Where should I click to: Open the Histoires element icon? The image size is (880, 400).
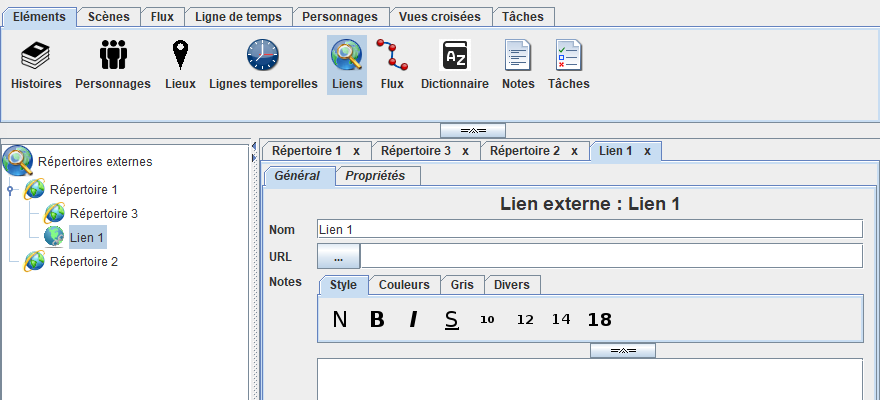[x=36, y=56]
